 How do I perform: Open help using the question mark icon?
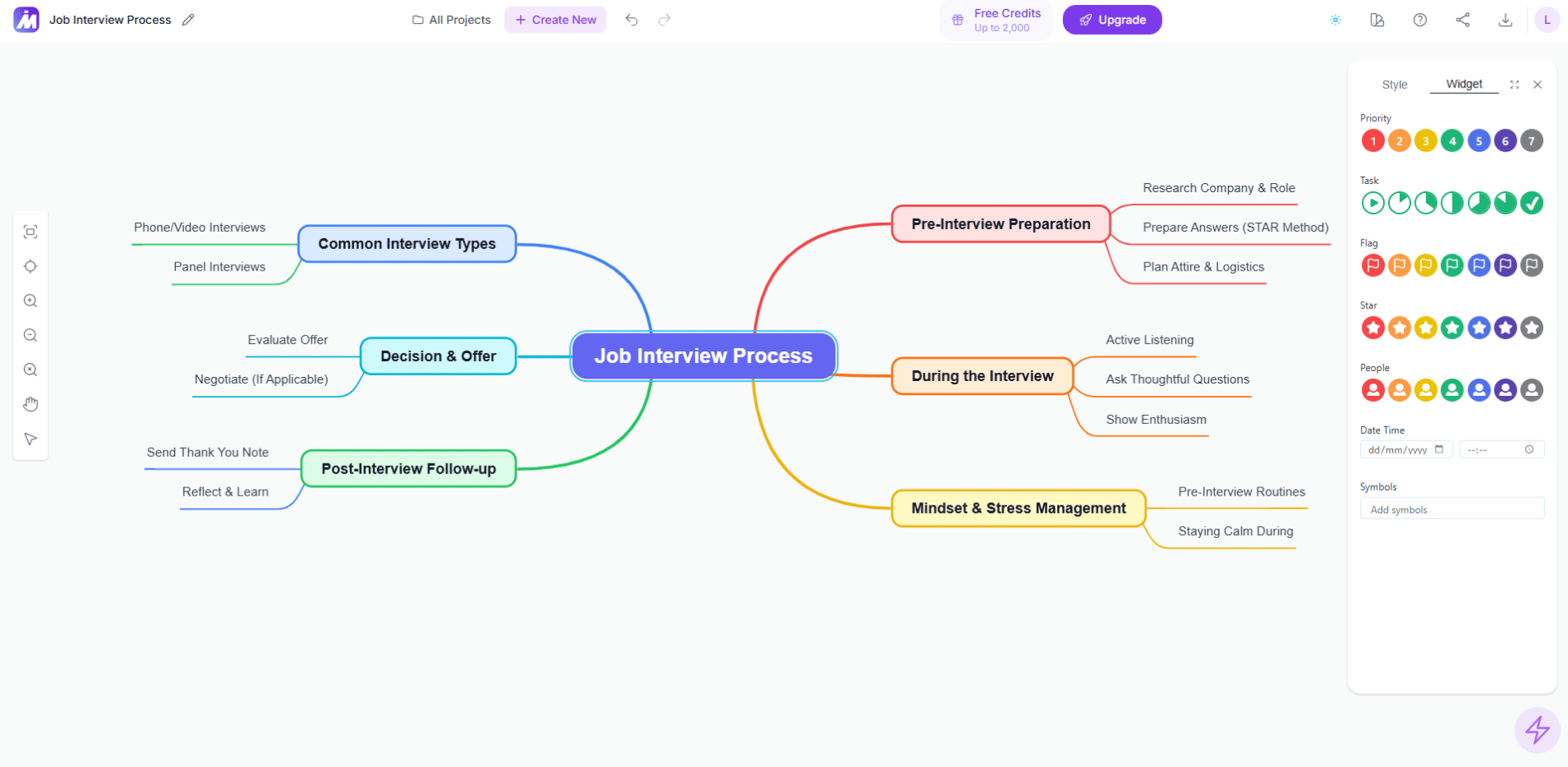[1420, 19]
